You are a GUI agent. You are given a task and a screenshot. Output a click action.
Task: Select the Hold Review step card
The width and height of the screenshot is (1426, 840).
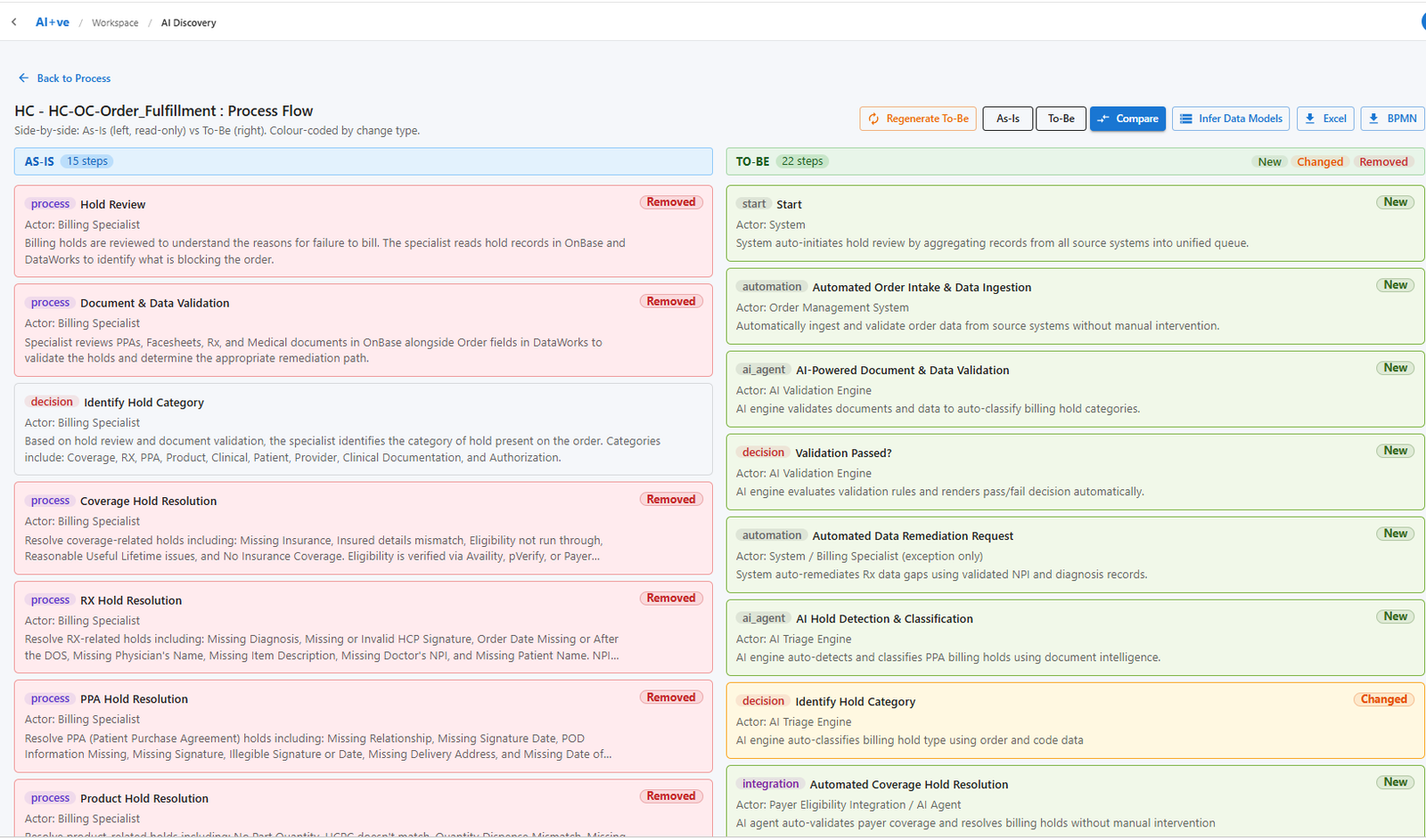click(364, 231)
